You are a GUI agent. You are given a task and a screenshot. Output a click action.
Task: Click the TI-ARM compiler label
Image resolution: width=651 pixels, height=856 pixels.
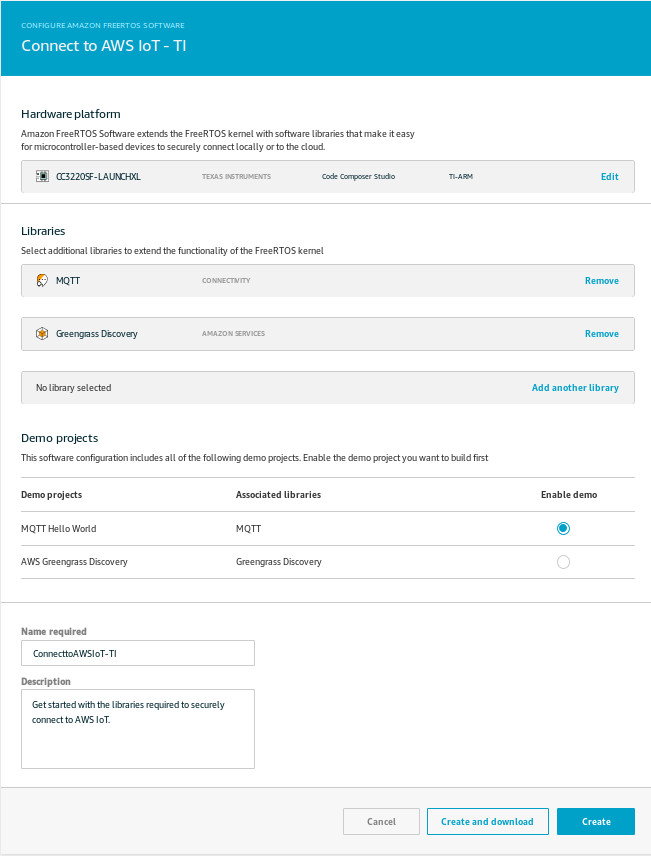[461, 176]
